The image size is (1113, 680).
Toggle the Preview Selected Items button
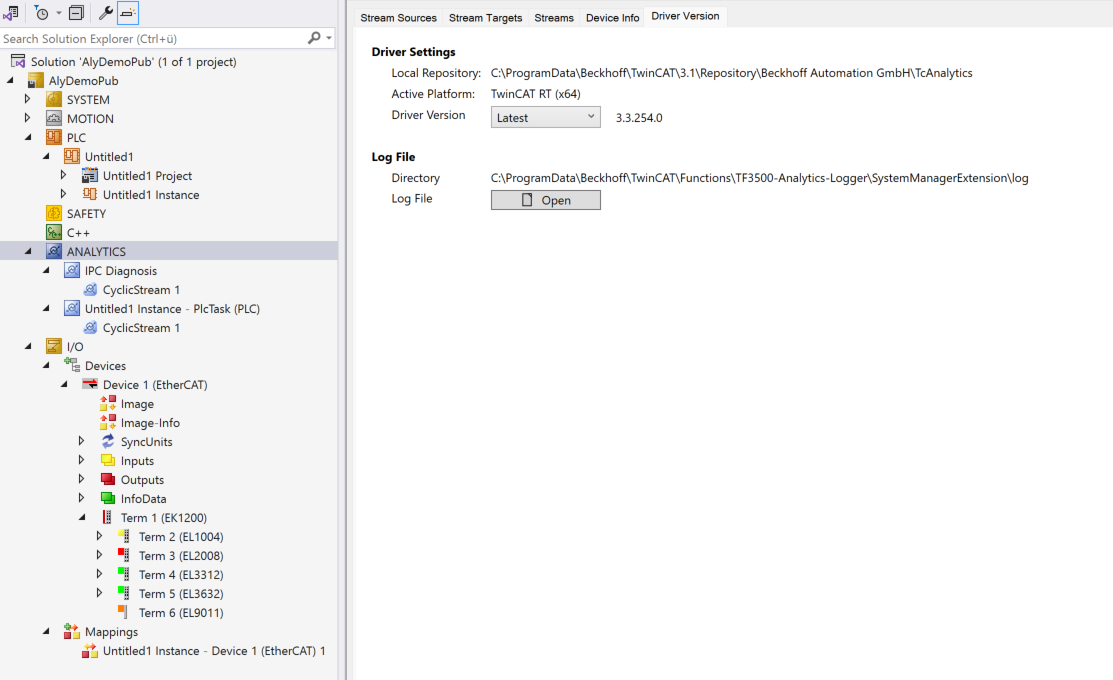128,13
